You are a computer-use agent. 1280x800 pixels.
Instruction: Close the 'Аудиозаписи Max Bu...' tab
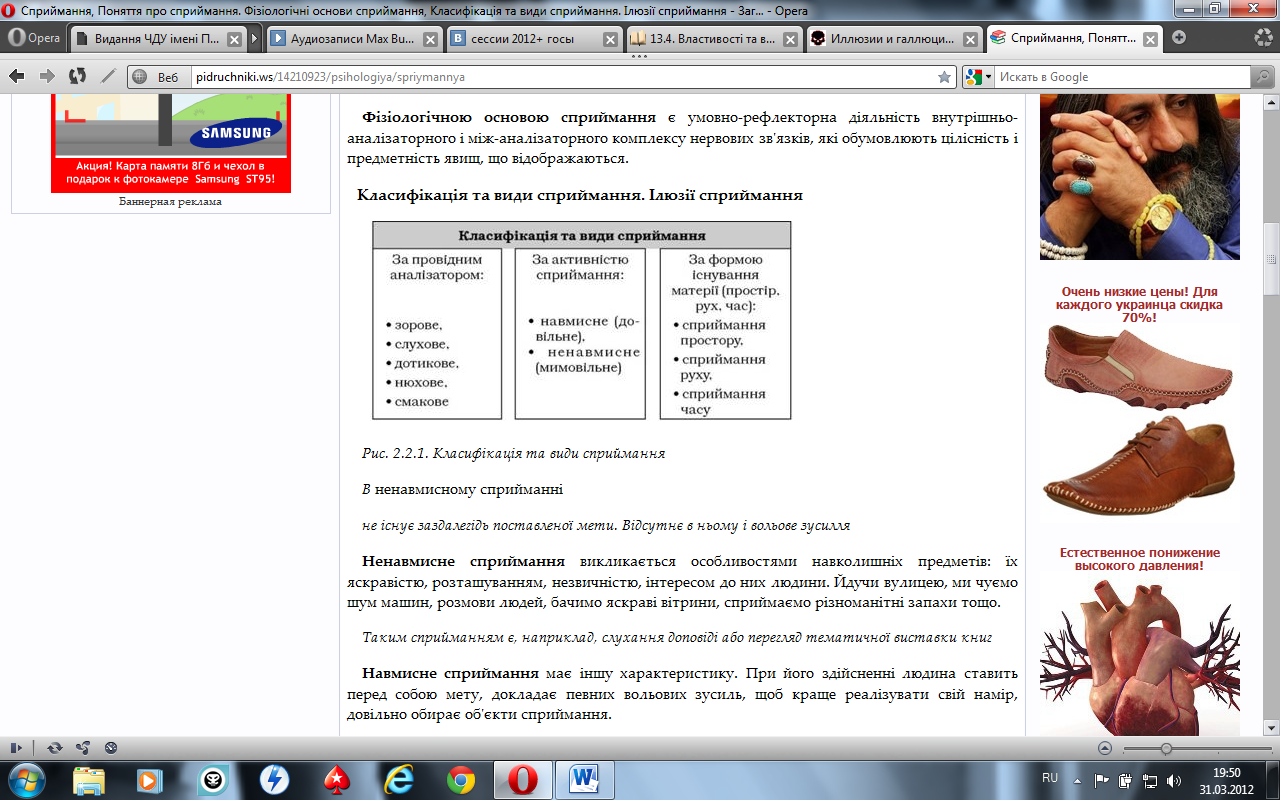pos(430,40)
